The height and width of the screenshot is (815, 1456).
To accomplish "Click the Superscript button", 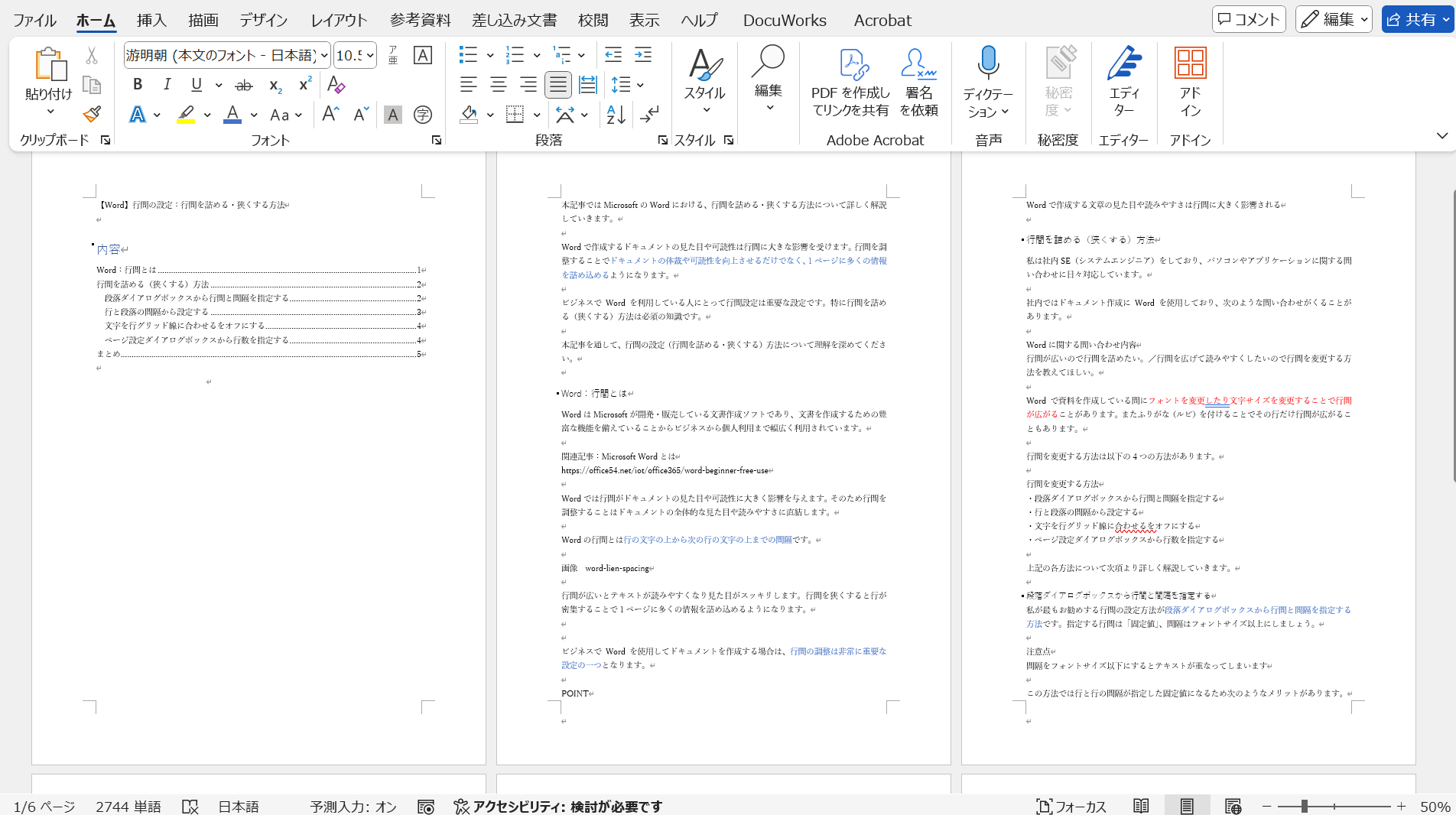I will (304, 85).
